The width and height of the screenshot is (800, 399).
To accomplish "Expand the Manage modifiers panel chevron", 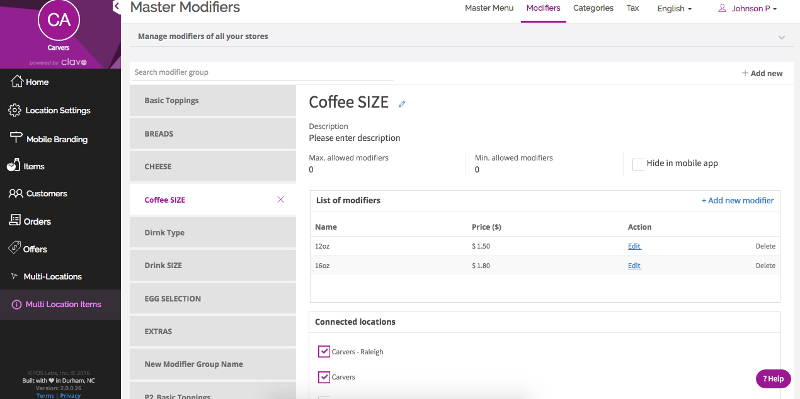I will [782, 37].
